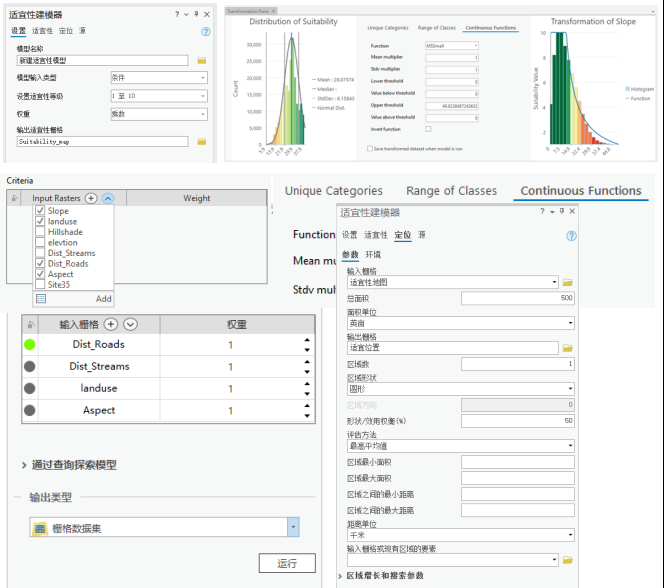Screen dimensions: 664x588
Task: Click the 总面积 field showing 500
Action: pyautogui.click(x=517, y=298)
